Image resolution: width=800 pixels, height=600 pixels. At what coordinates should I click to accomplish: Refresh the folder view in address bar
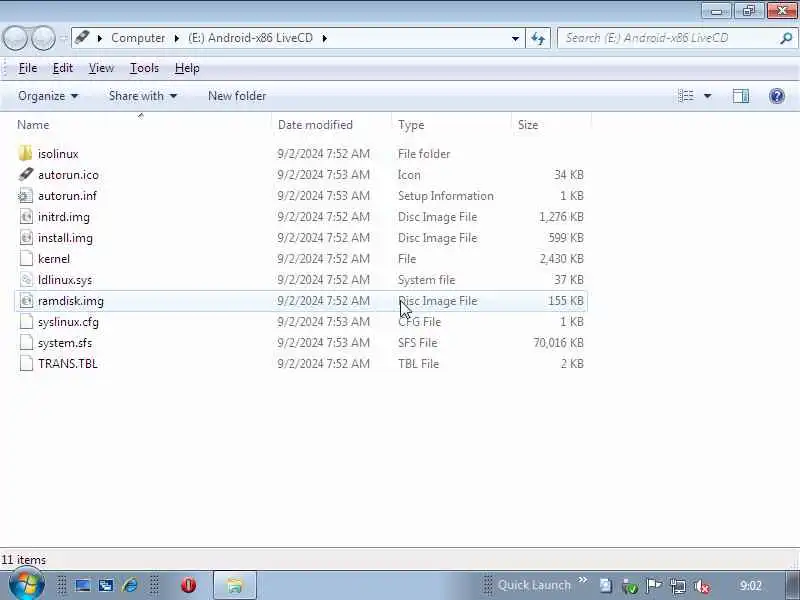(538, 38)
